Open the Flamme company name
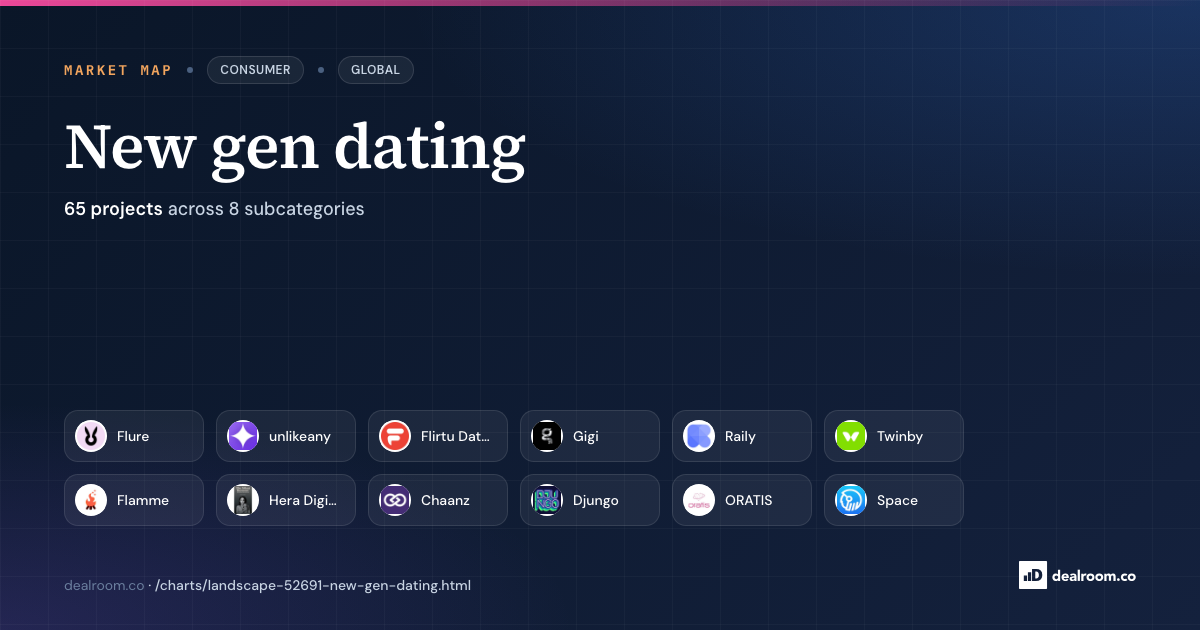The image size is (1200, 630). click(x=143, y=500)
